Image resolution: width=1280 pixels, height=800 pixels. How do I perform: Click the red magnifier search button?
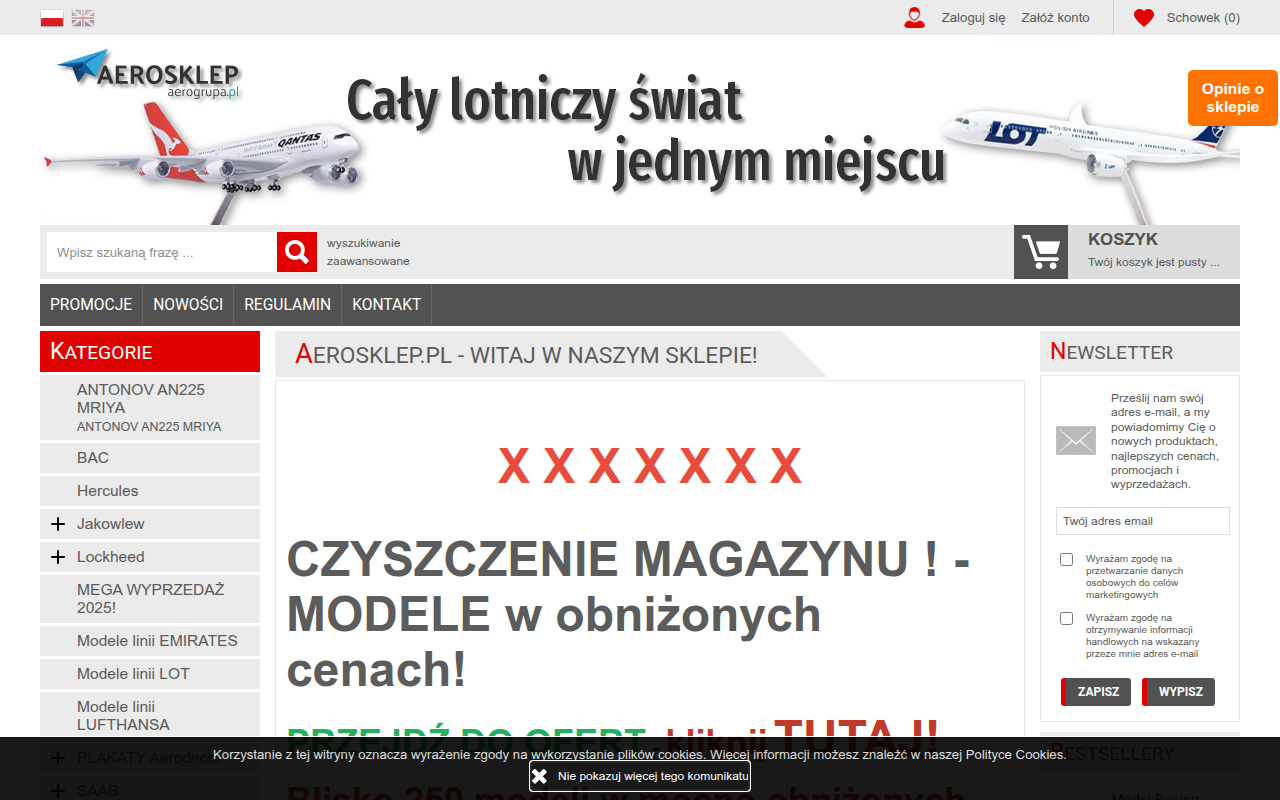pos(297,252)
